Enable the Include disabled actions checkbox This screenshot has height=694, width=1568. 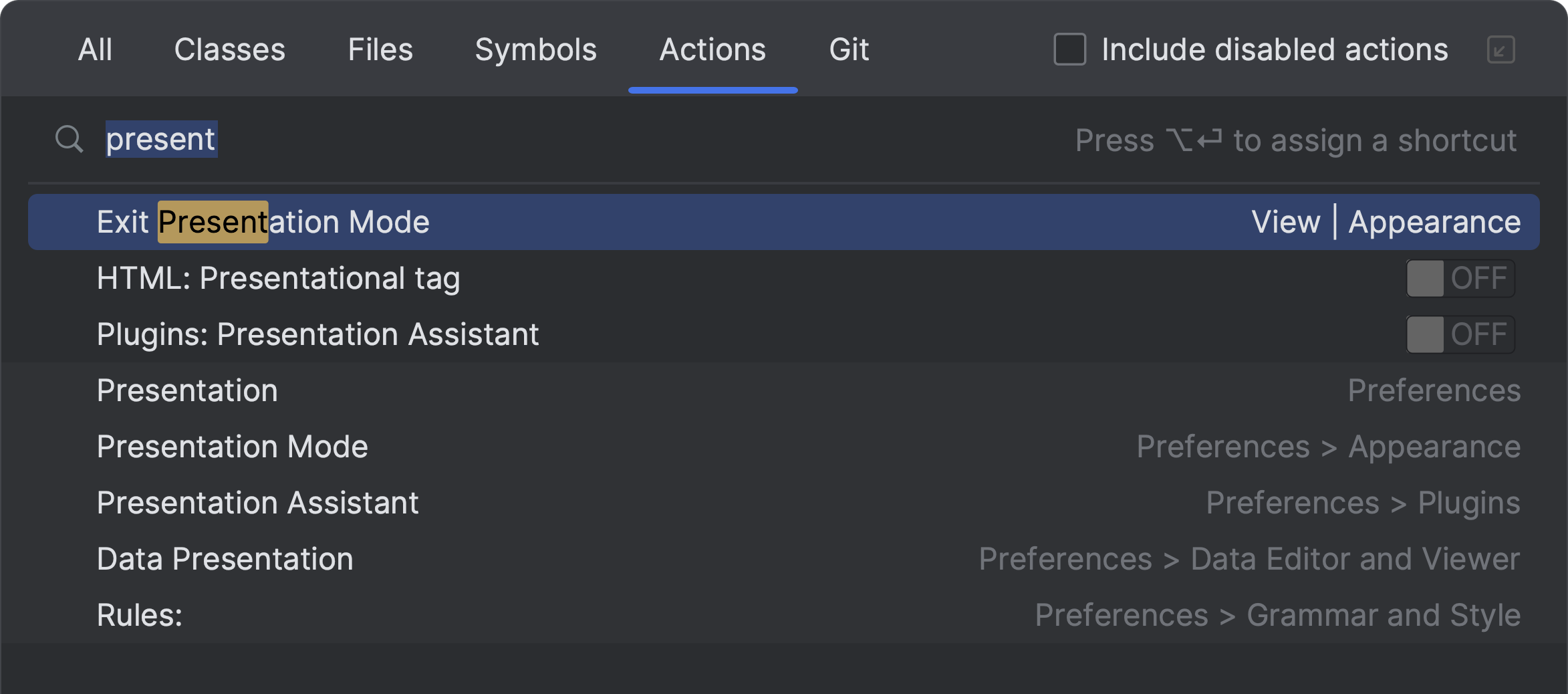(x=1069, y=49)
